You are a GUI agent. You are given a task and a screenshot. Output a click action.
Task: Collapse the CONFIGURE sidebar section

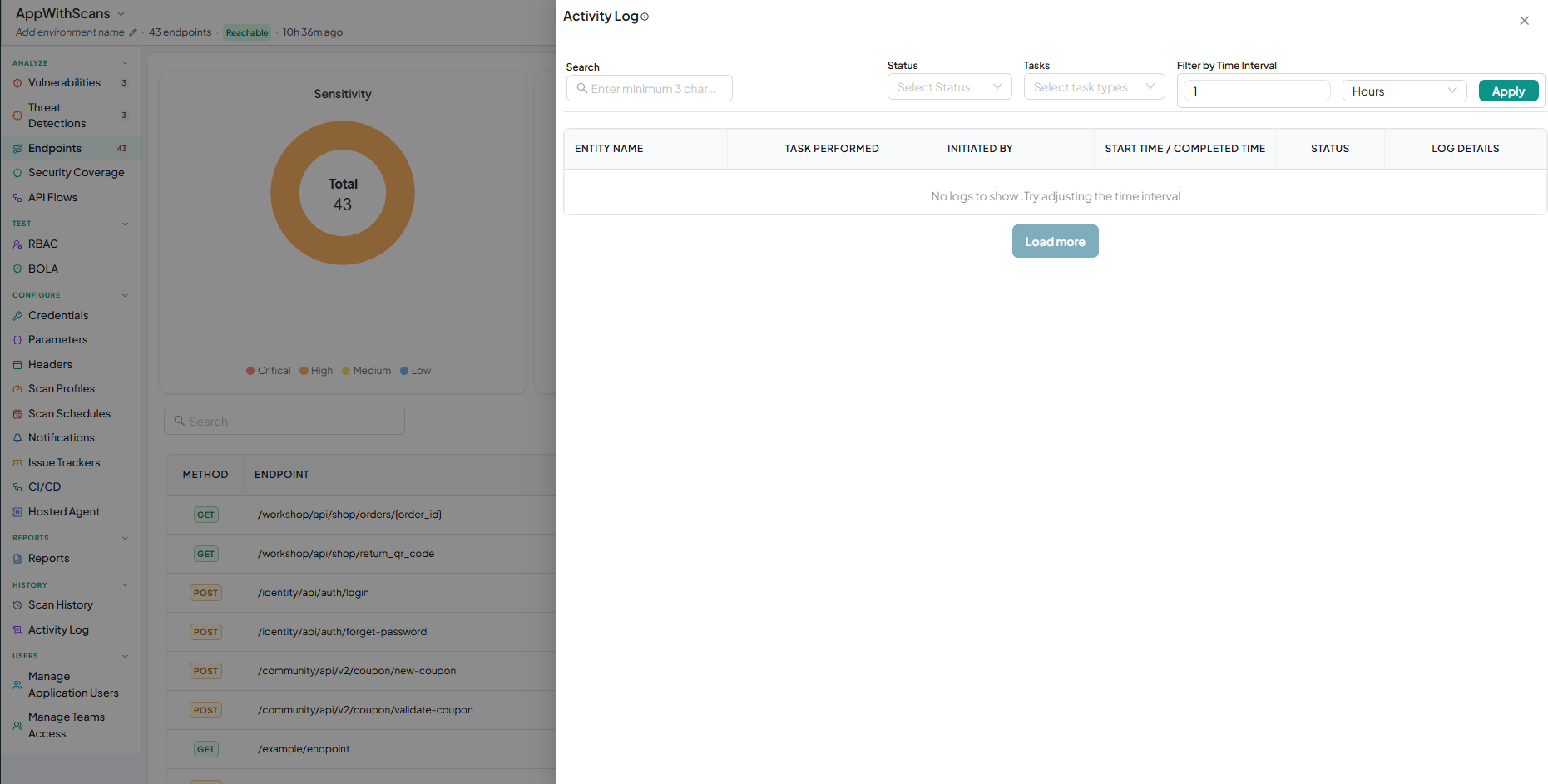[x=125, y=295]
